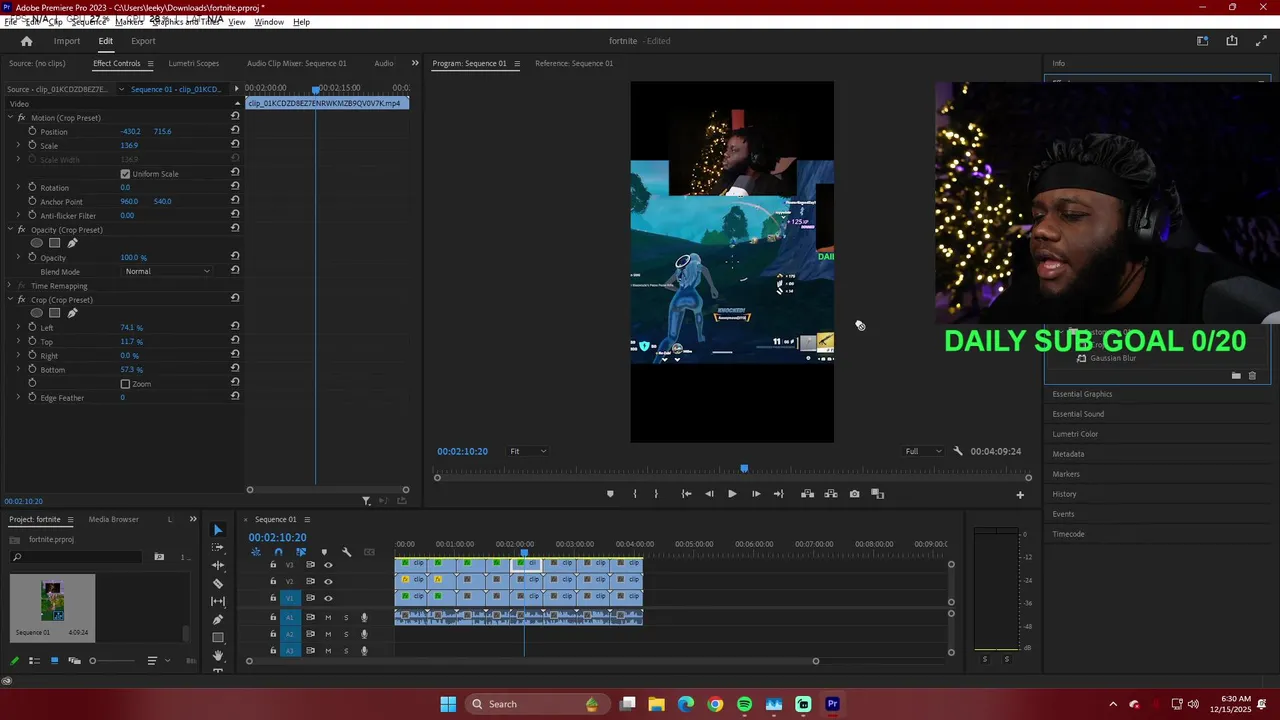
Task: Open the Lumetri Color panel
Action: [x=1075, y=434]
